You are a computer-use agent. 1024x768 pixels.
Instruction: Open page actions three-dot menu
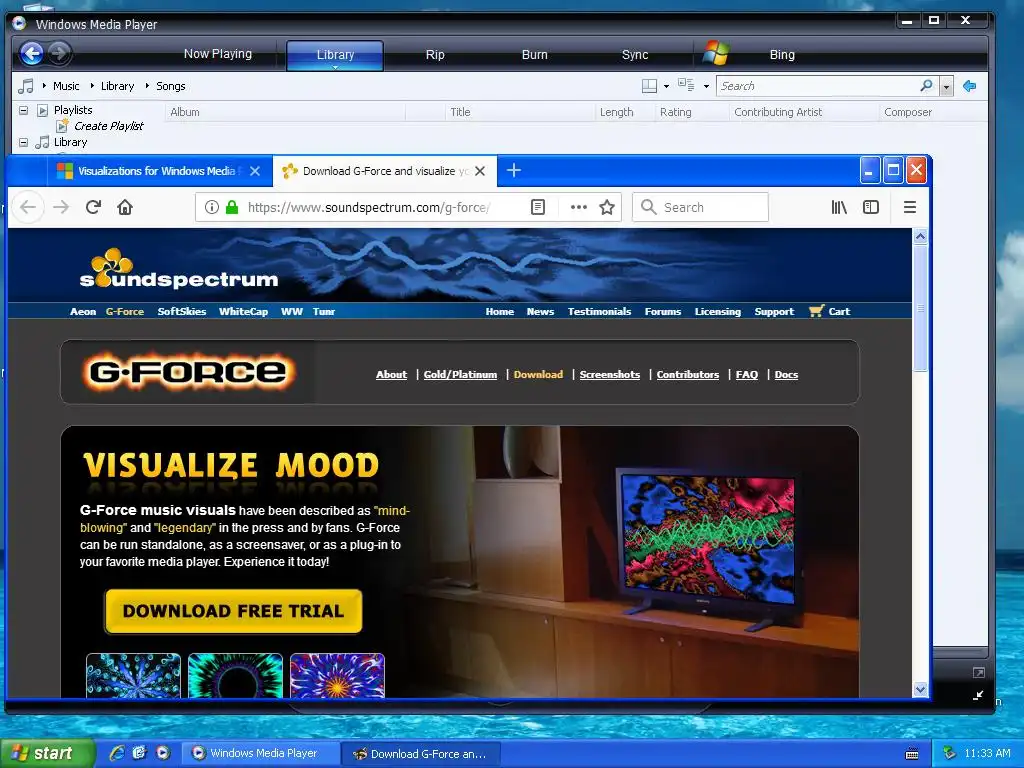(579, 207)
